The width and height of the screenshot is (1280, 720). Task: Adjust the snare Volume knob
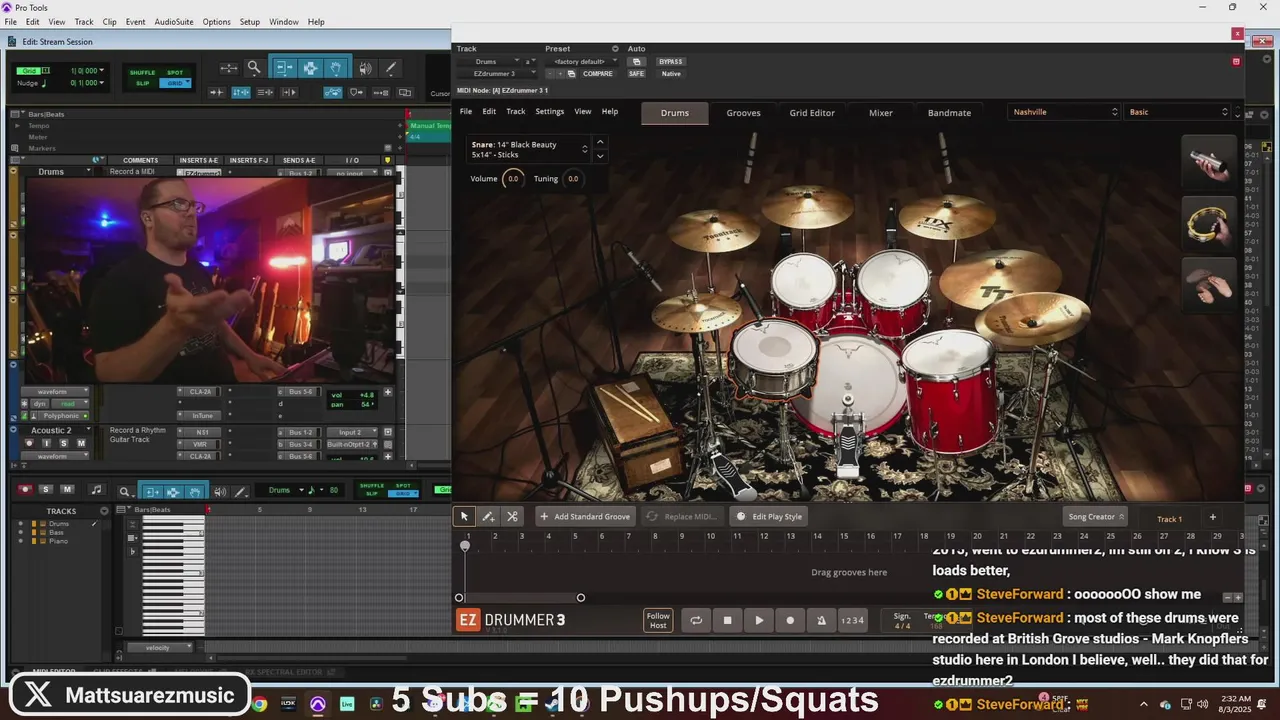pyautogui.click(x=513, y=179)
